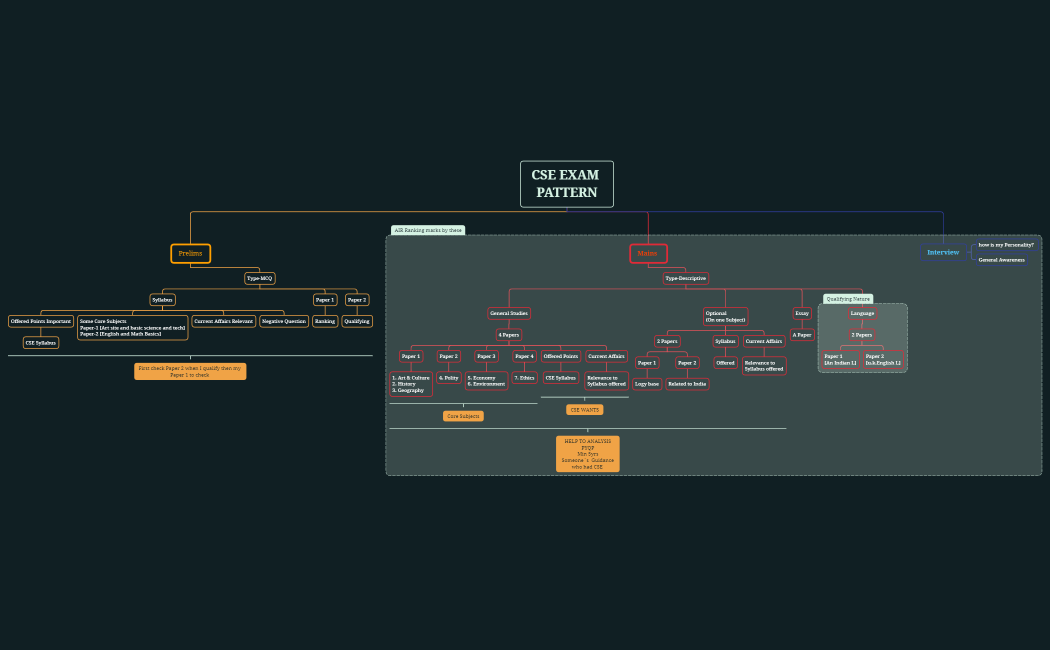The width and height of the screenshot is (1050, 650).
Task: Click the Essay node
Action: click(802, 312)
